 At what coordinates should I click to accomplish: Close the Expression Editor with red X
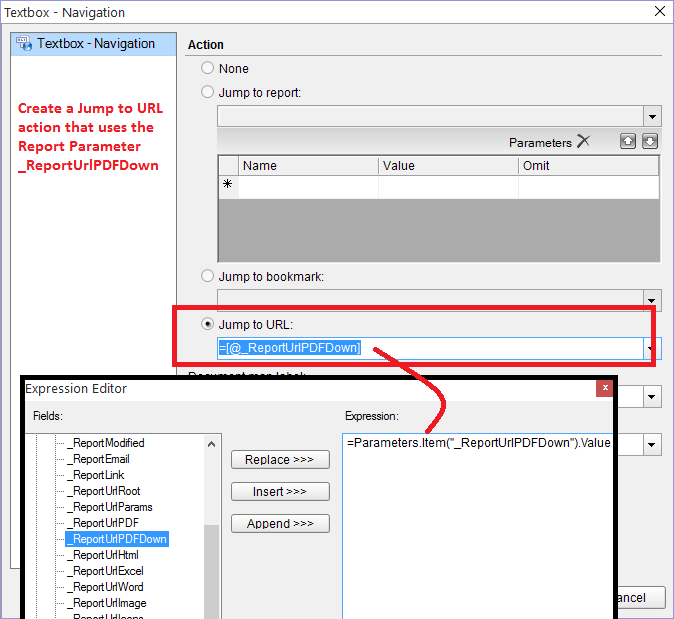(x=604, y=388)
